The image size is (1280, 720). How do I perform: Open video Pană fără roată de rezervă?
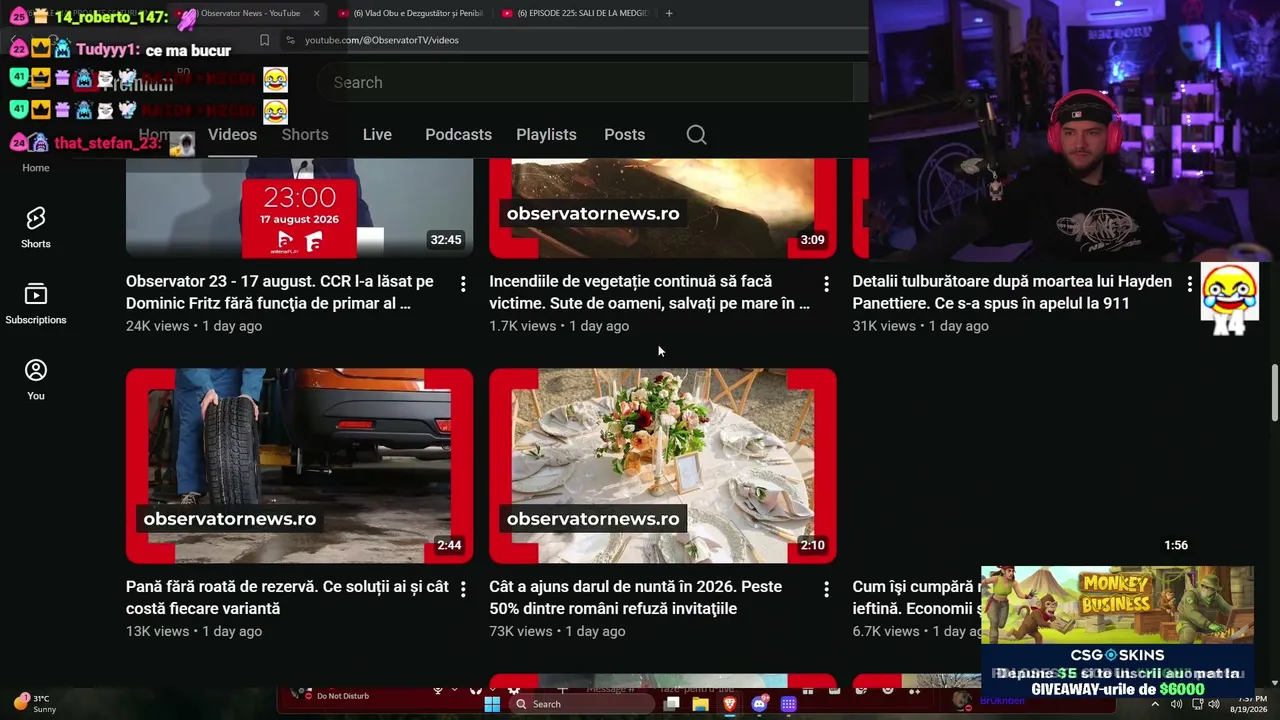click(287, 597)
